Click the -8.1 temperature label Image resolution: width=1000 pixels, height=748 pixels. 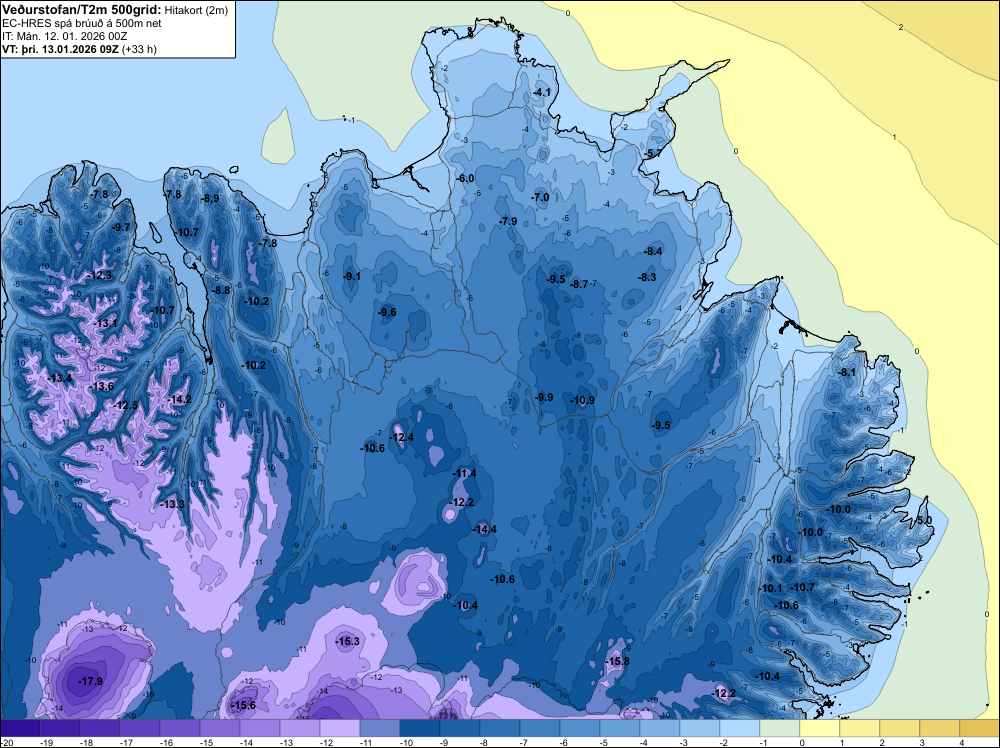pyautogui.click(x=847, y=372)
